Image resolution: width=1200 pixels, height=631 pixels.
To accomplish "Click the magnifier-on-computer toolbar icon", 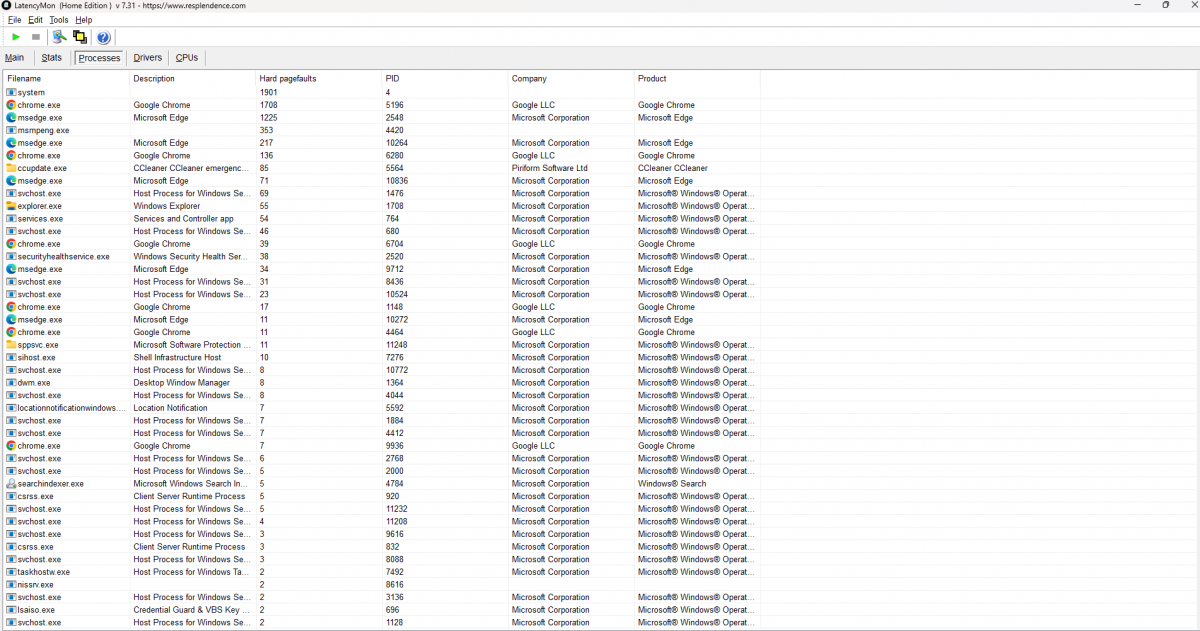I will tap(60, 37).
